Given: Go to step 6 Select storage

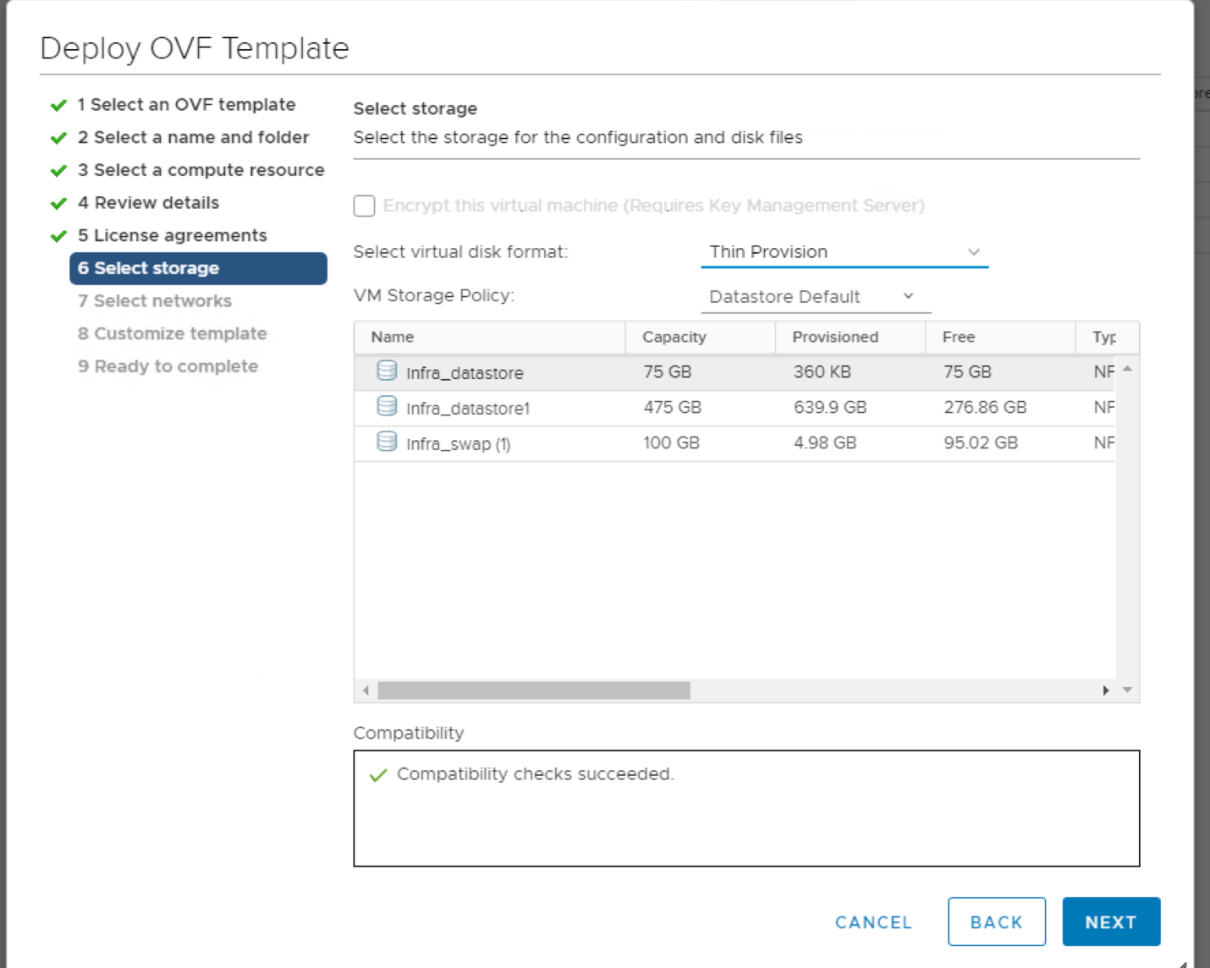Looking at the screenshot, I should (198, 268).
